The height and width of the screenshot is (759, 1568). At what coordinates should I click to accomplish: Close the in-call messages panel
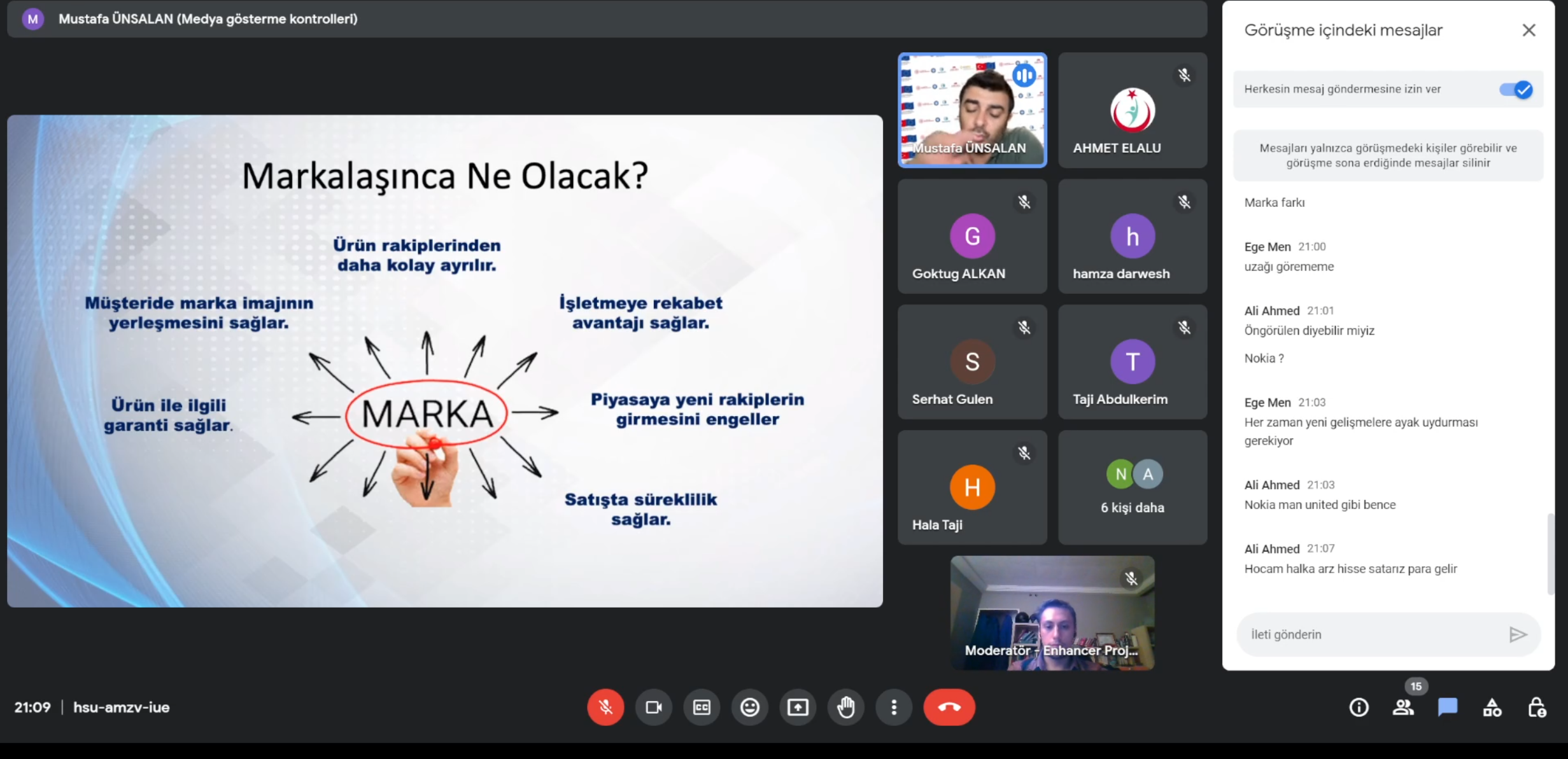[1529, 30]
